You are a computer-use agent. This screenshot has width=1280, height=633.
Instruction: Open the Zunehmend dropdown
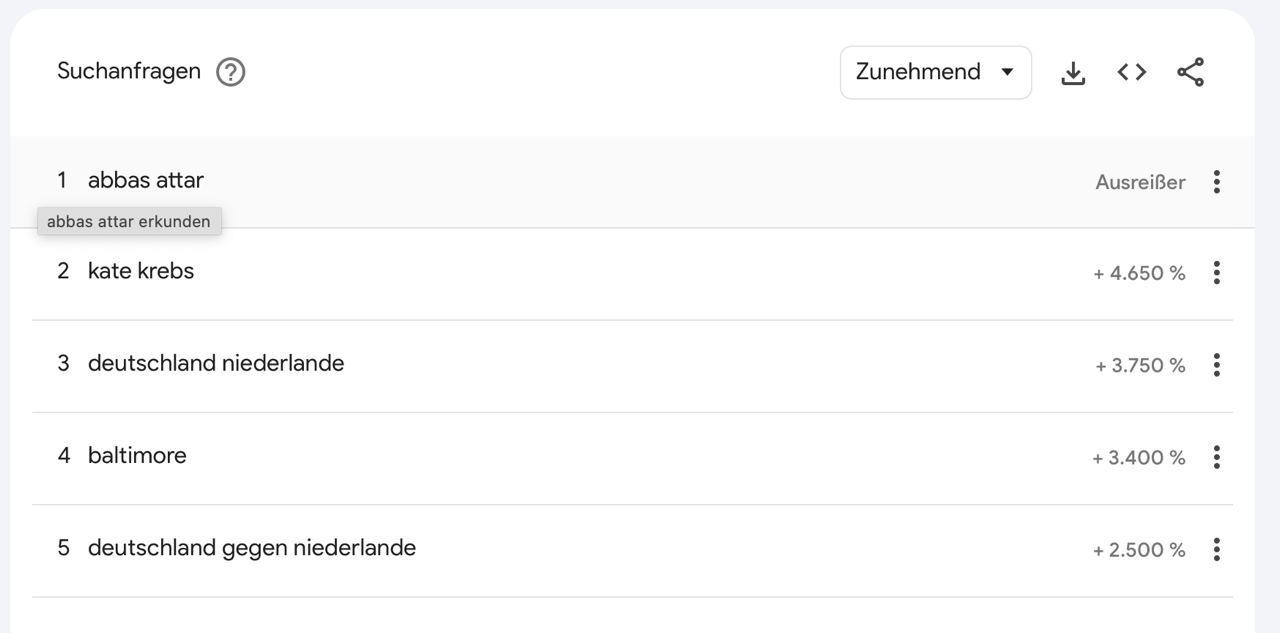pos(918,72)
